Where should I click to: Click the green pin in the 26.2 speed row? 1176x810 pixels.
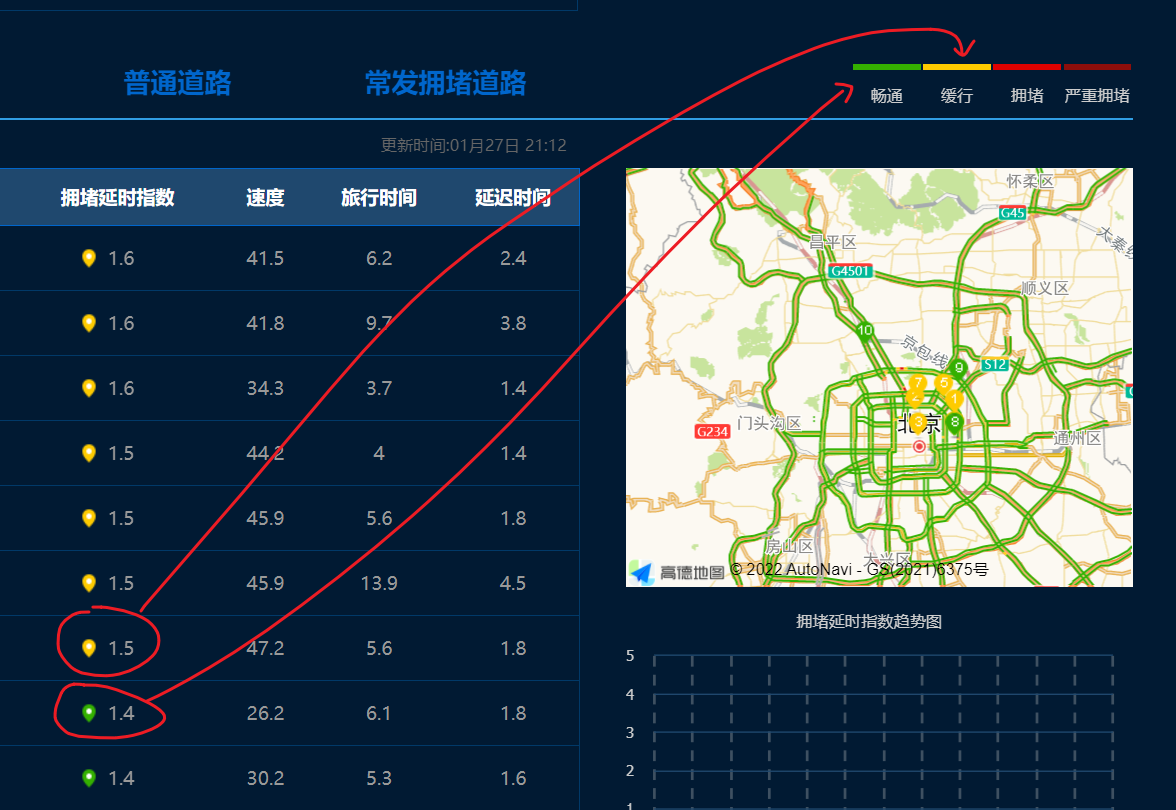pyautogui.click(x=88, y=713)
